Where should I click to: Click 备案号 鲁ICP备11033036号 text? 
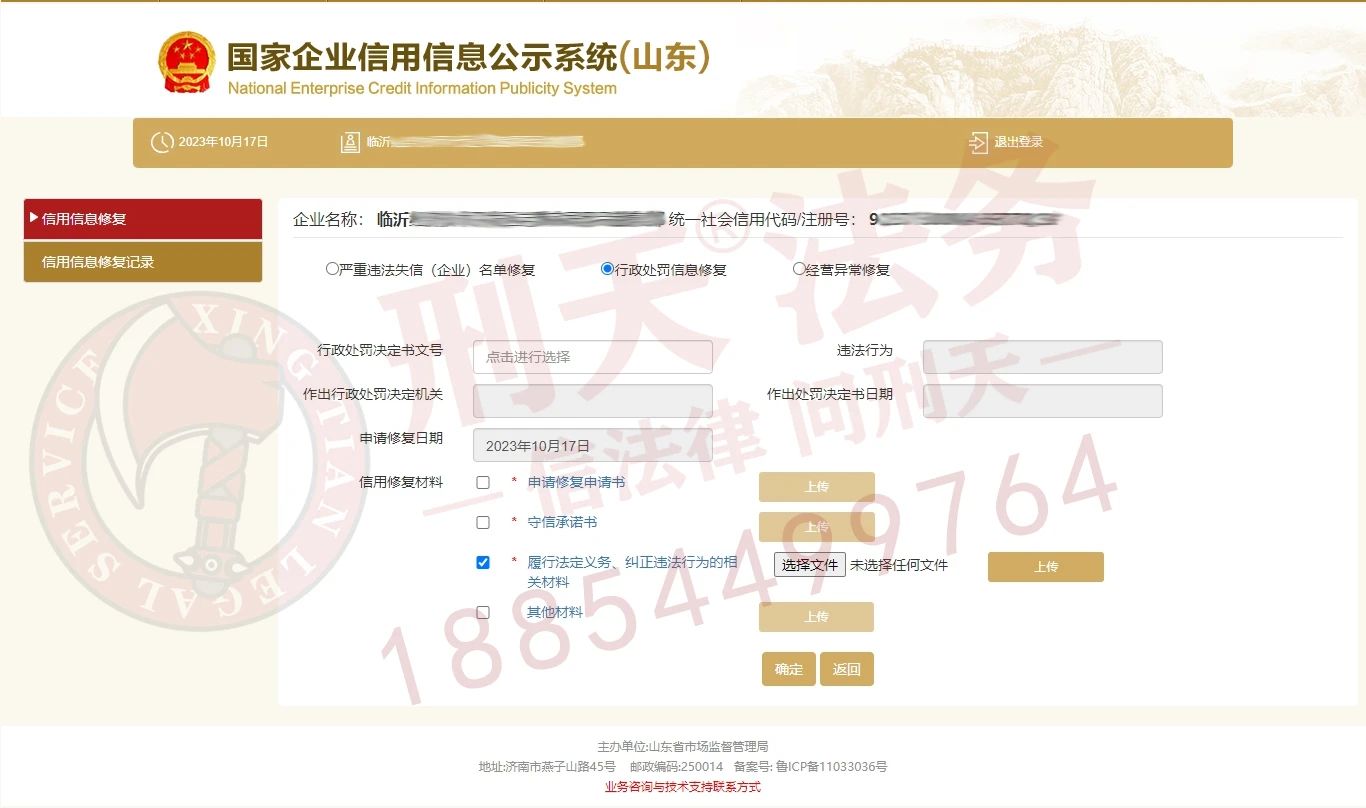coord(811,767)
